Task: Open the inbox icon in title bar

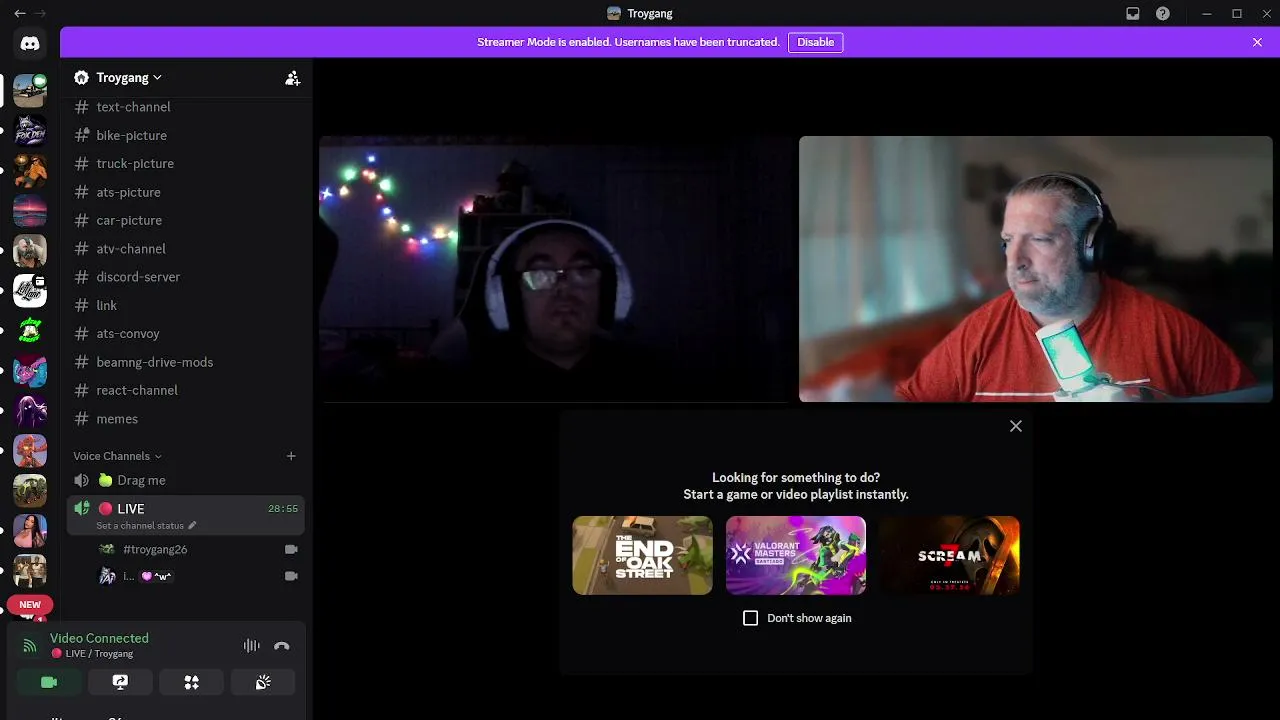Action: coord(1133,14)
